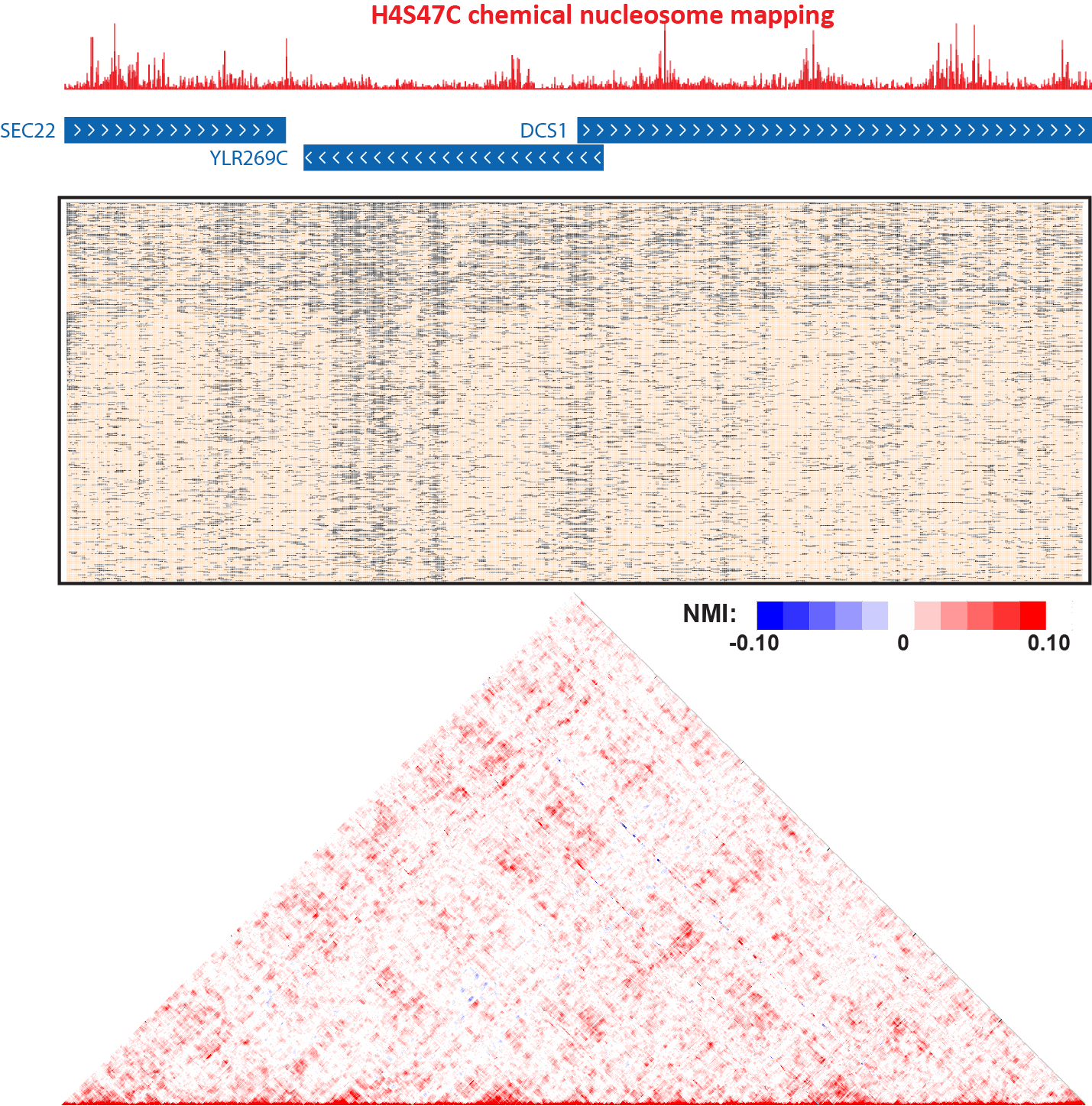This screenshot has height=1106, width=1092.
Task: Click the apex of the triangular NMI map
Action: pyautogui.click(x=574, y=598)
